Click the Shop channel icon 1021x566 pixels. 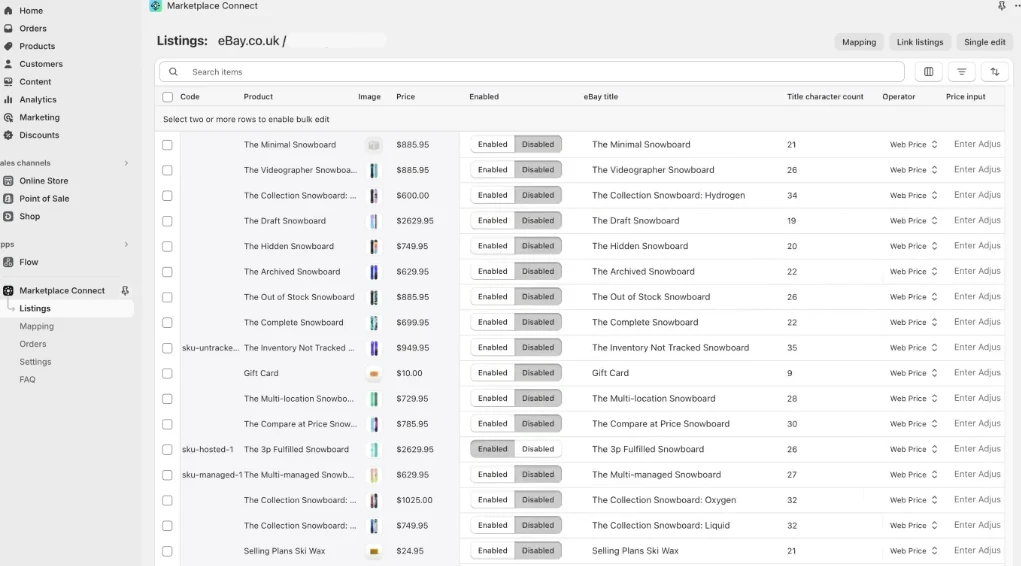click(x=8, y=216)
